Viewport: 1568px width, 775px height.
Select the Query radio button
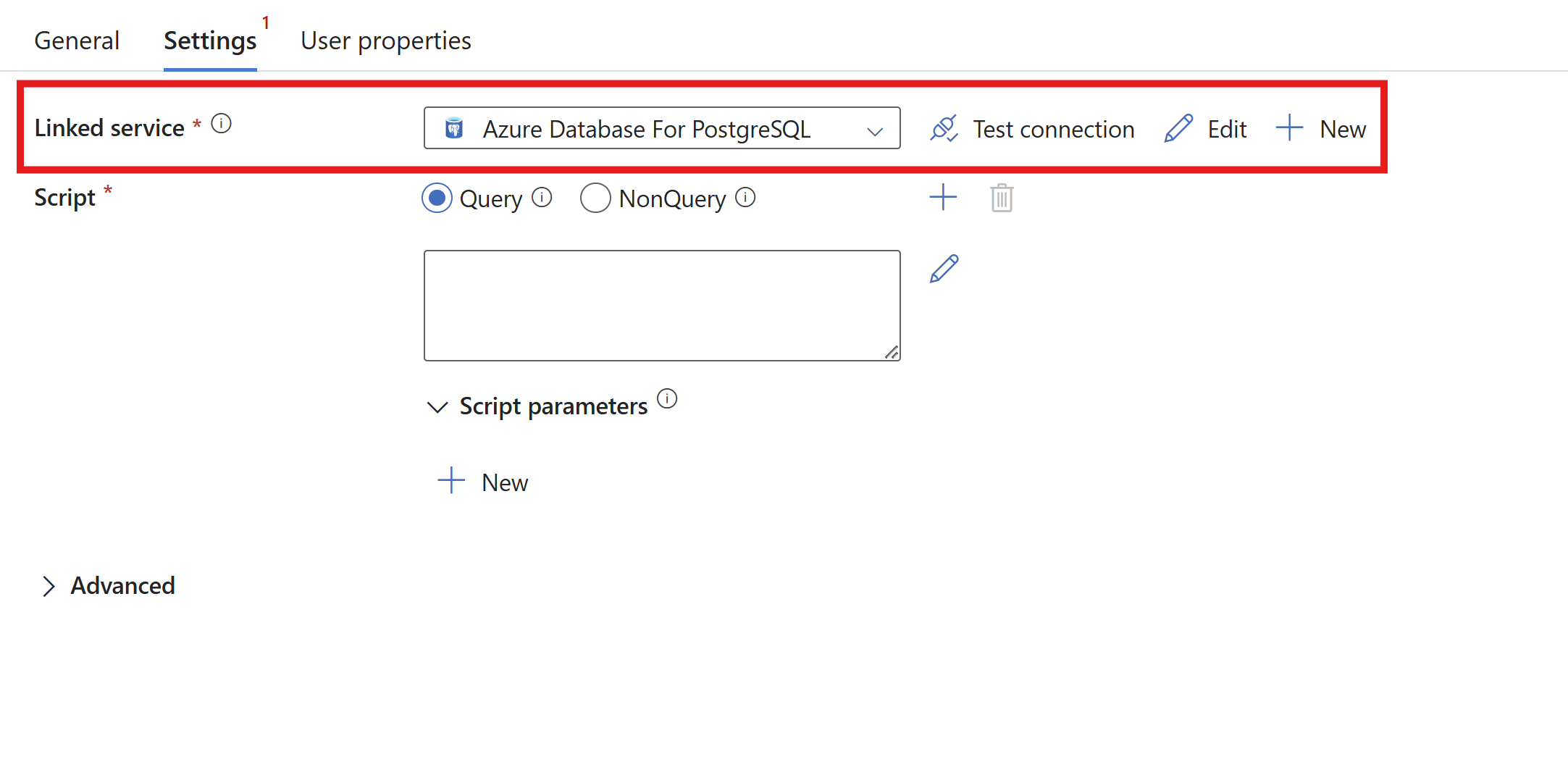click(437, 198)
